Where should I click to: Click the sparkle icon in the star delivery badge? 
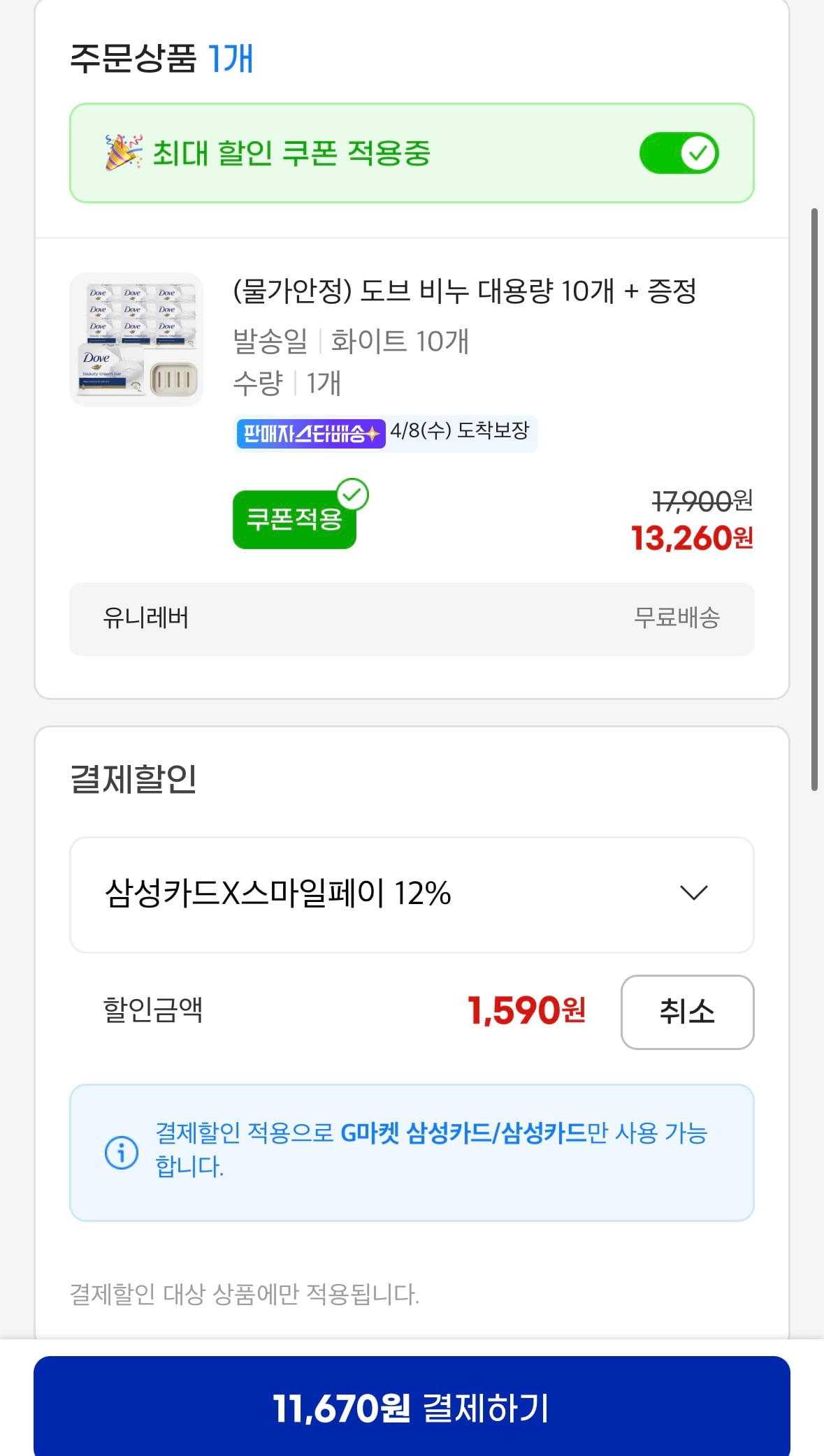372,433
